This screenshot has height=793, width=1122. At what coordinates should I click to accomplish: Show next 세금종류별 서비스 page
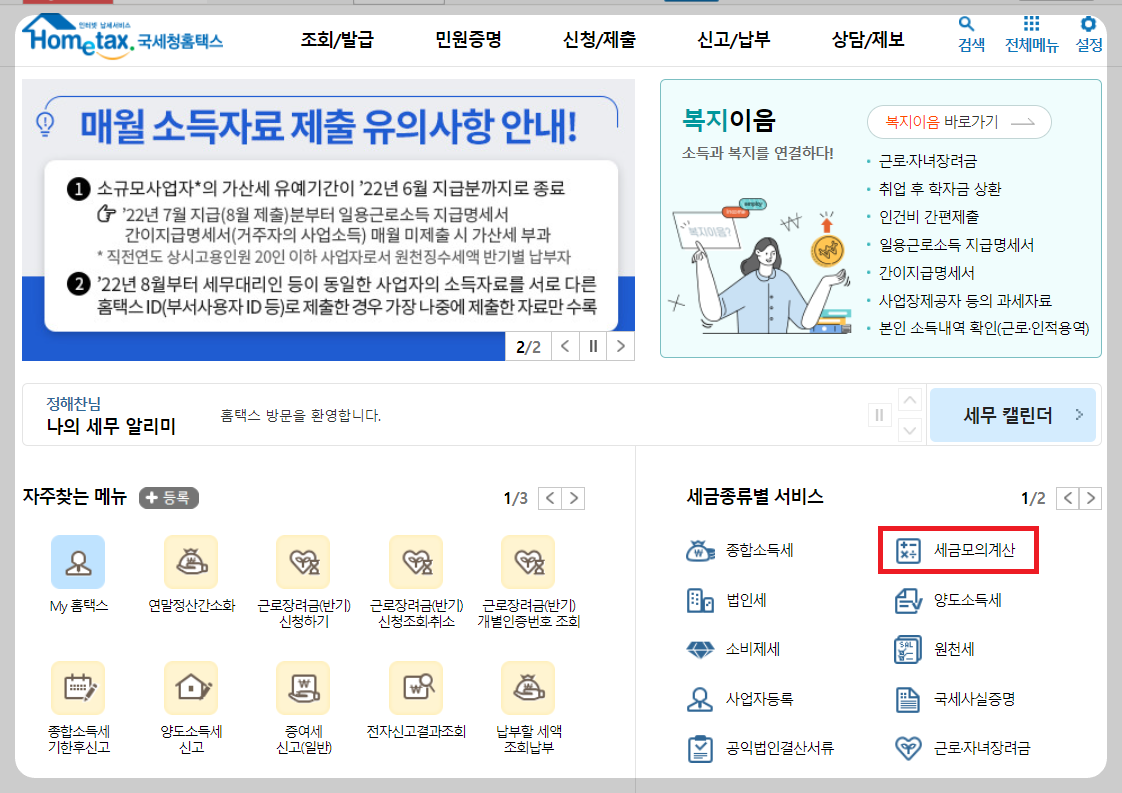pos(1088,498)
